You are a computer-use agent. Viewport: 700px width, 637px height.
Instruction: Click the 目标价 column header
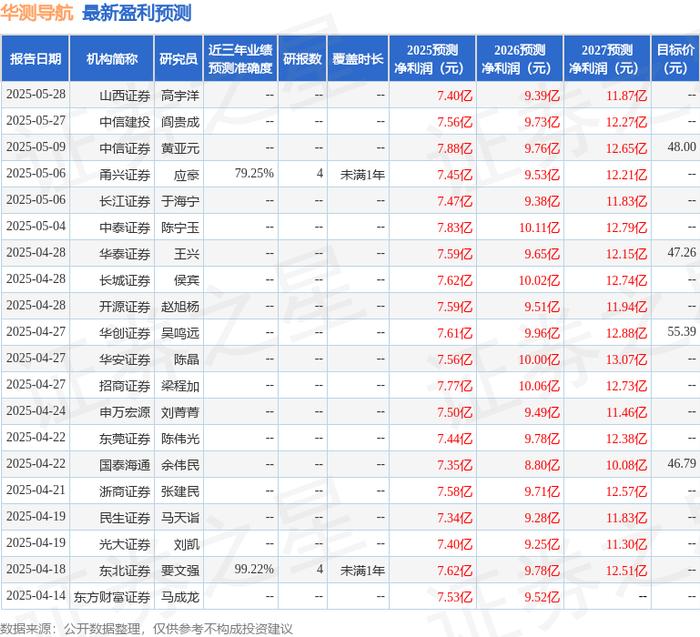coord(675,58)
